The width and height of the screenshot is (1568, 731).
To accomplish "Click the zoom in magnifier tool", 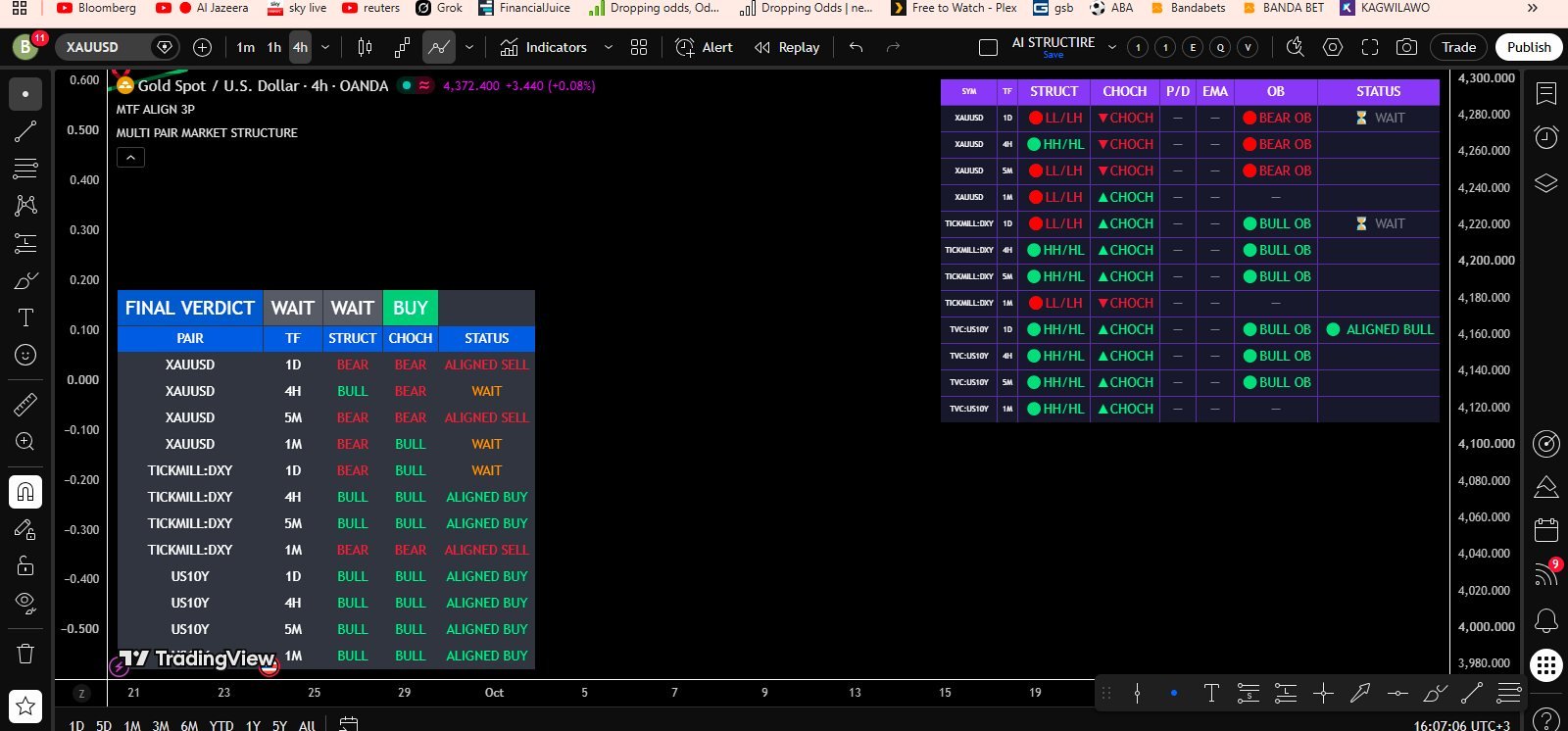I will pyautogui.click(x=25, y=442).
